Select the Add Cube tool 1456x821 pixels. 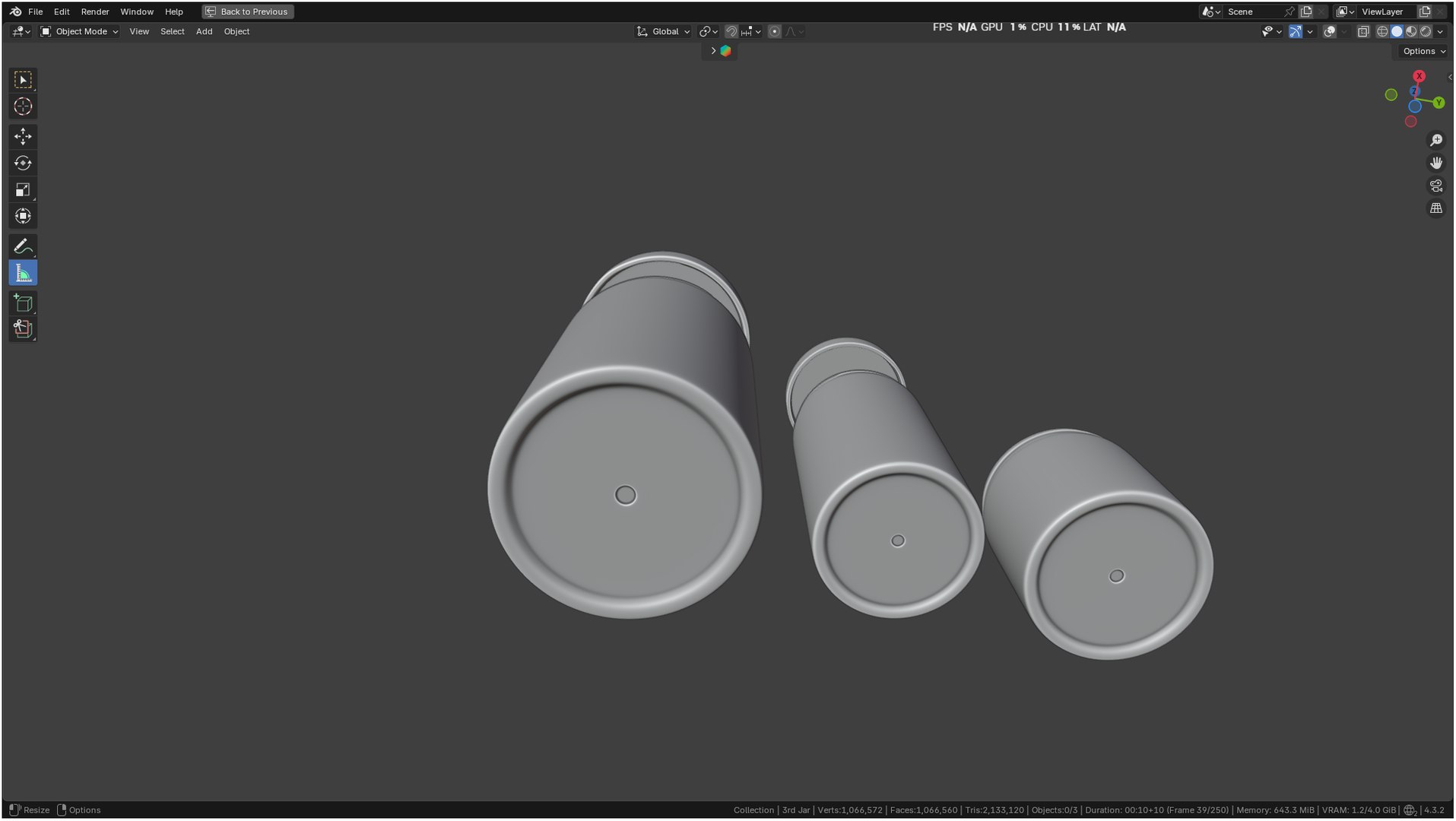23,303
